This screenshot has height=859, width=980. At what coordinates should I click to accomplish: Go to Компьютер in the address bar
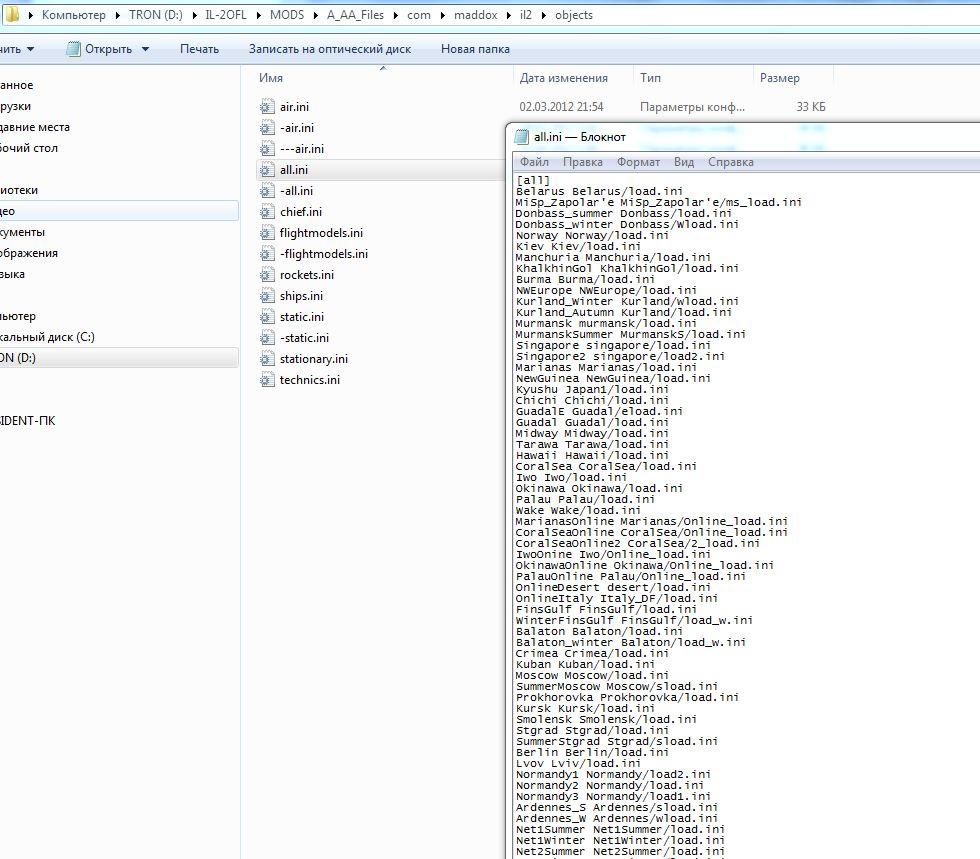(74, 15)
